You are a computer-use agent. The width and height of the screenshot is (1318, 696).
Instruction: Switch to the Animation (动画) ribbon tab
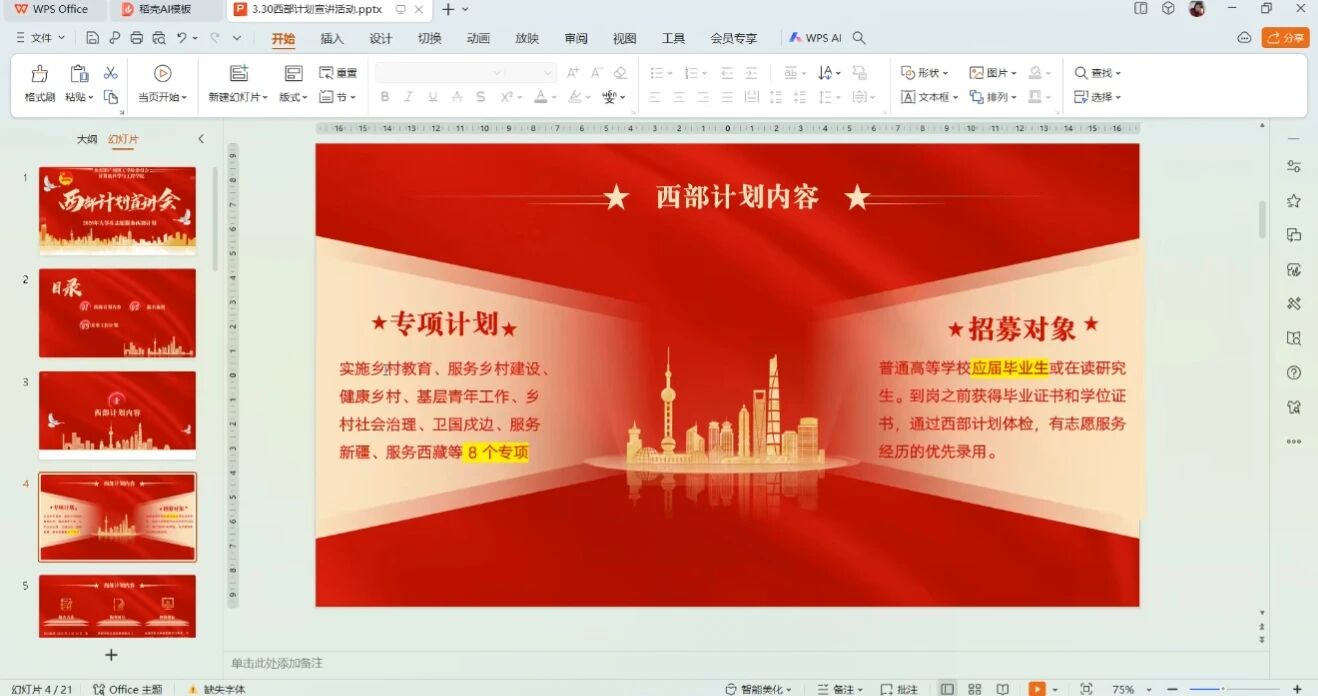[478, 38]
